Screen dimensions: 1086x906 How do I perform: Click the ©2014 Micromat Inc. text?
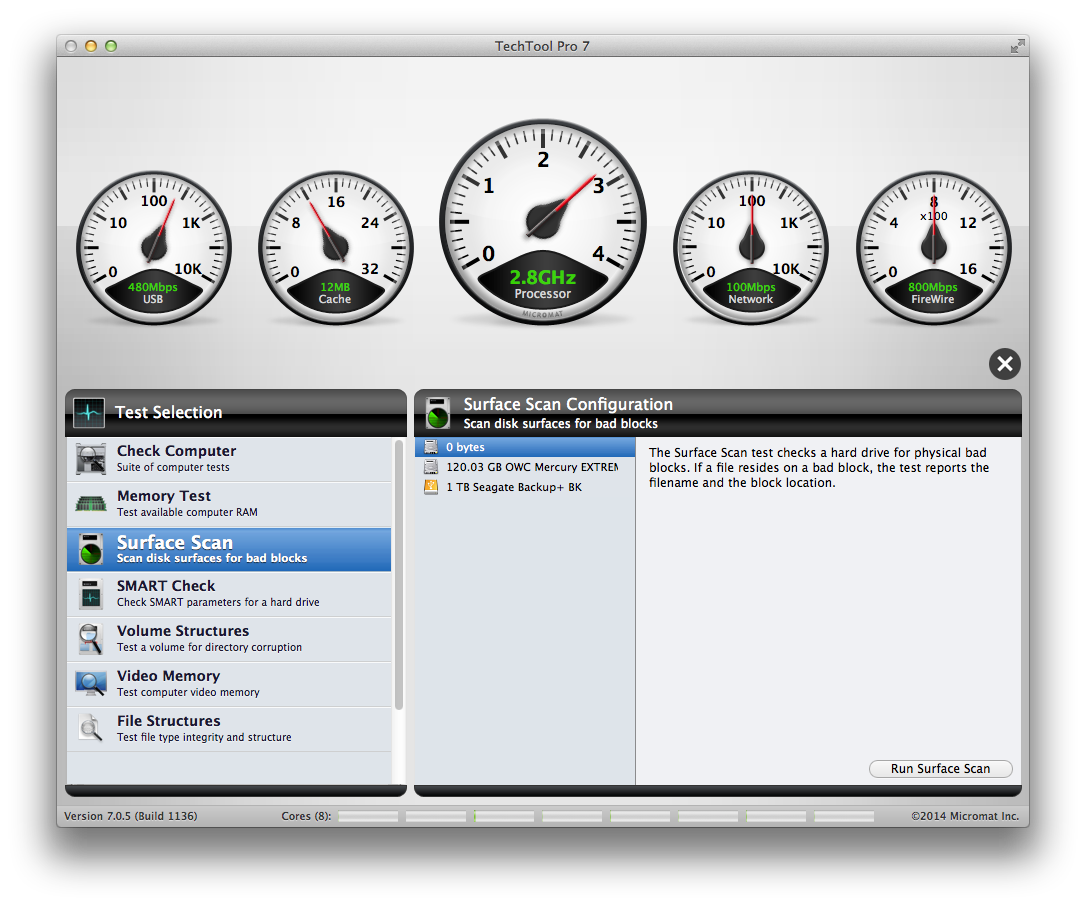tap(965, 816)
